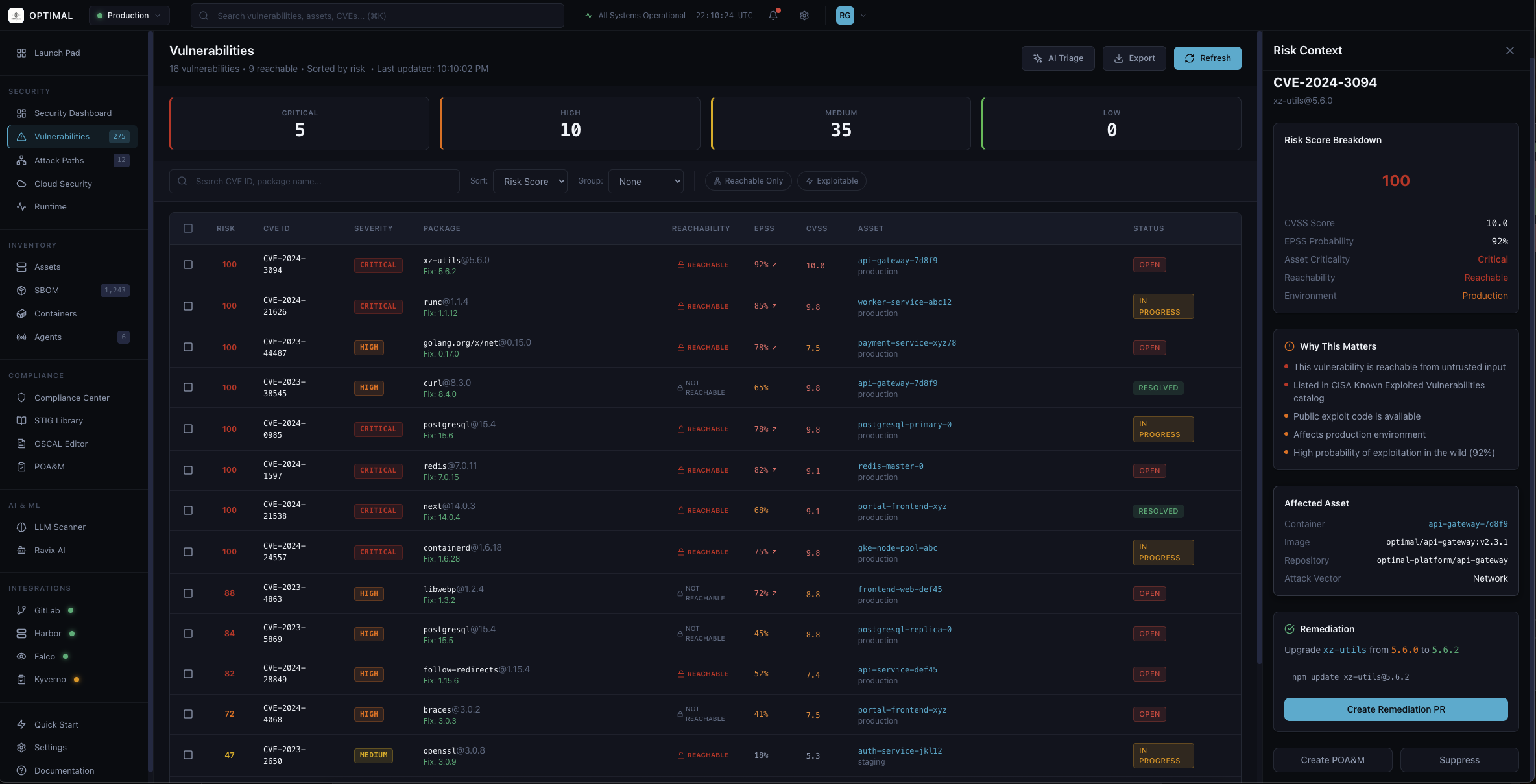The height and width of the screenshot is (784, 1536).
Task: Open the Ravix AI assistant
Action: 49,550
